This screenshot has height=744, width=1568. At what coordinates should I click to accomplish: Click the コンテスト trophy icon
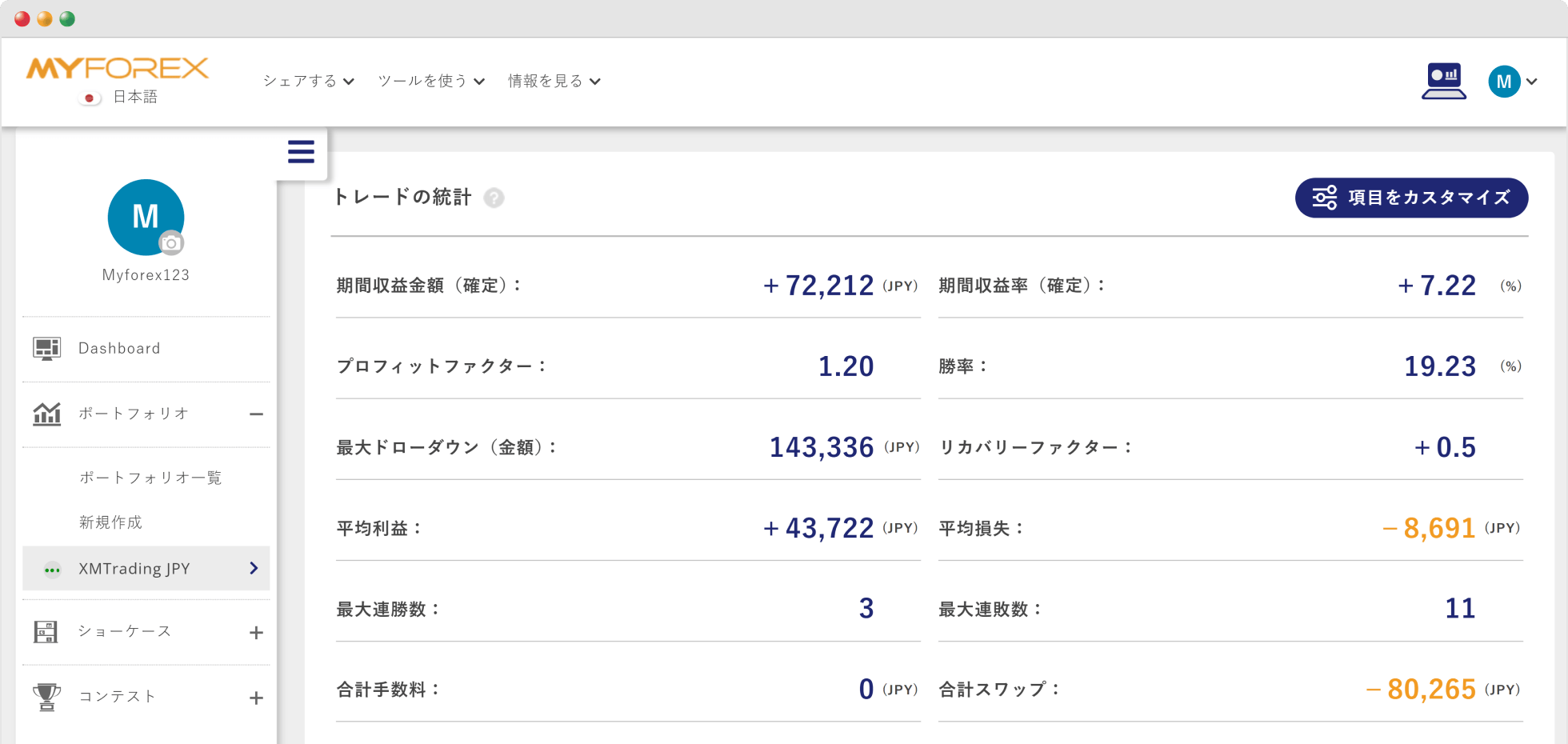click(x=46, y=697)
